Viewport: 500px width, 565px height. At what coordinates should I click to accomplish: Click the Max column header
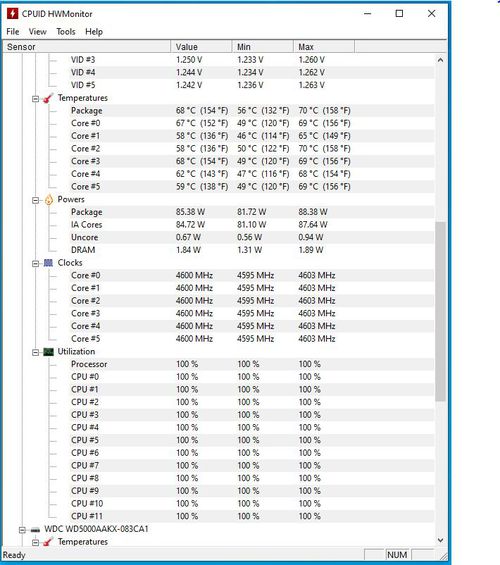(324, 47)
